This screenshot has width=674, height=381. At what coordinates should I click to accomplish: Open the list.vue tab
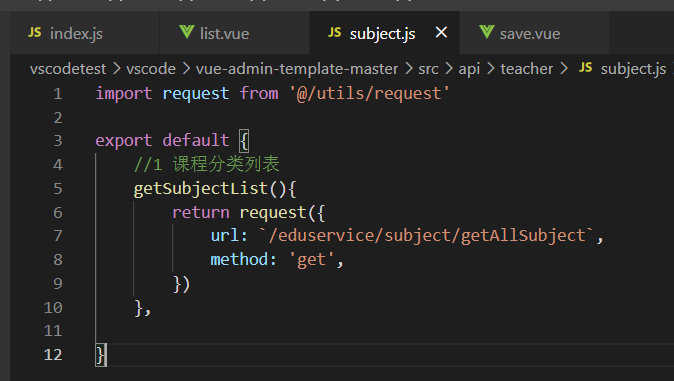(x=234, y=33)
